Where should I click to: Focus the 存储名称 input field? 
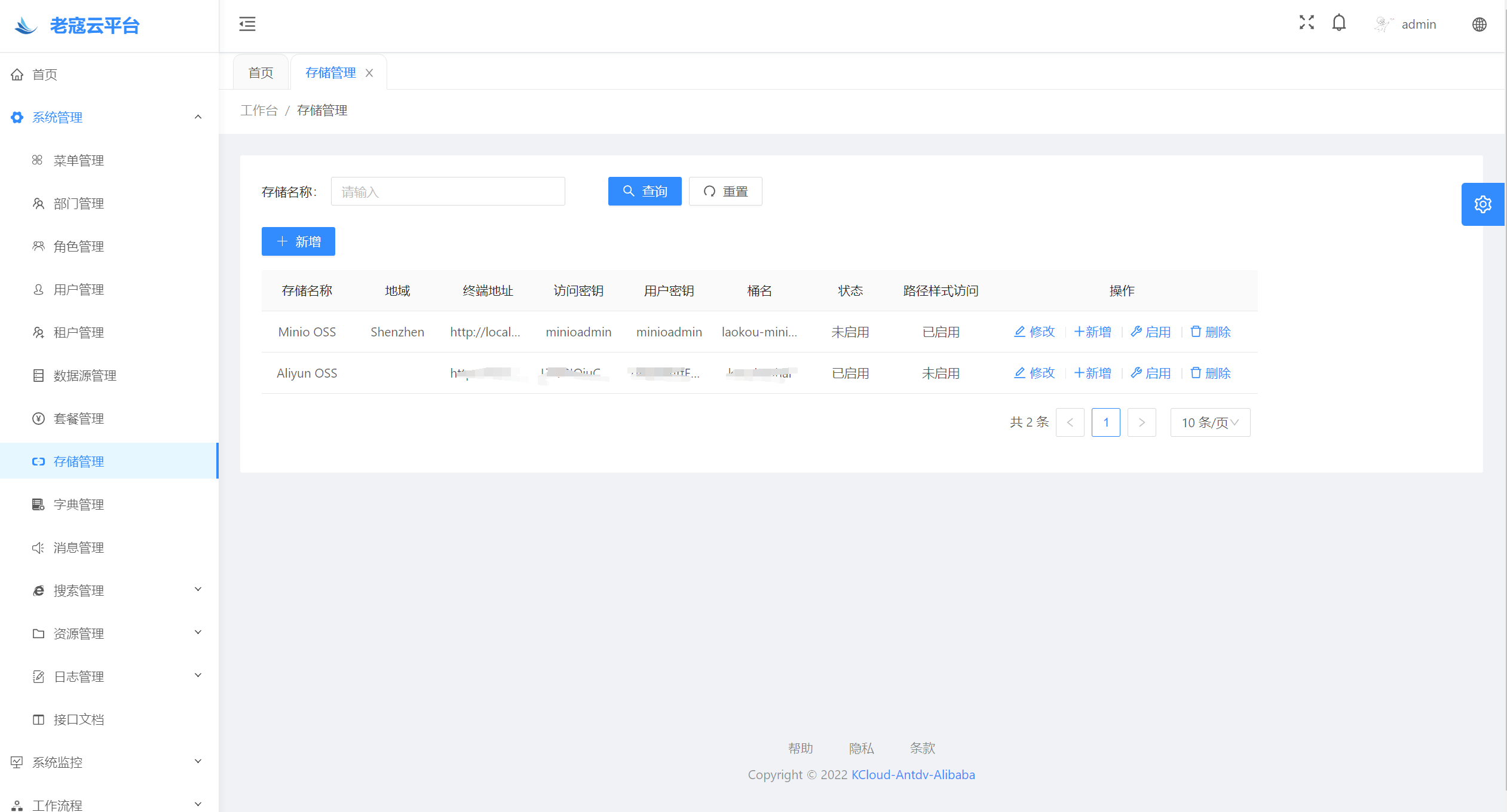pos(448,192)
